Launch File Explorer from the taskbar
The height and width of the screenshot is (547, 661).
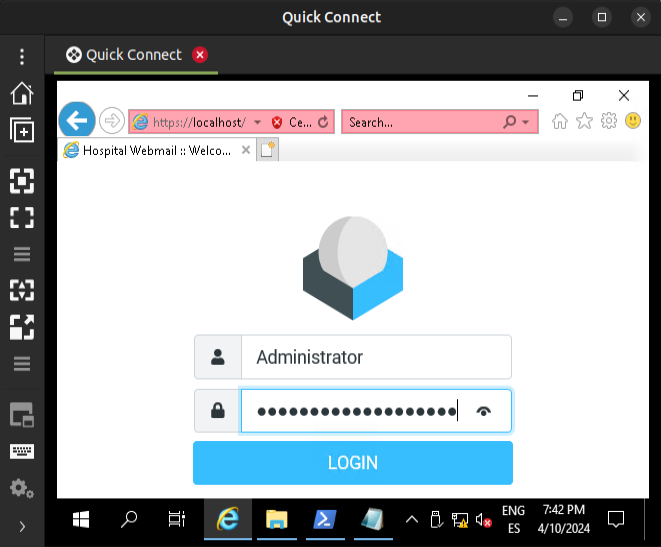[277, 519]
